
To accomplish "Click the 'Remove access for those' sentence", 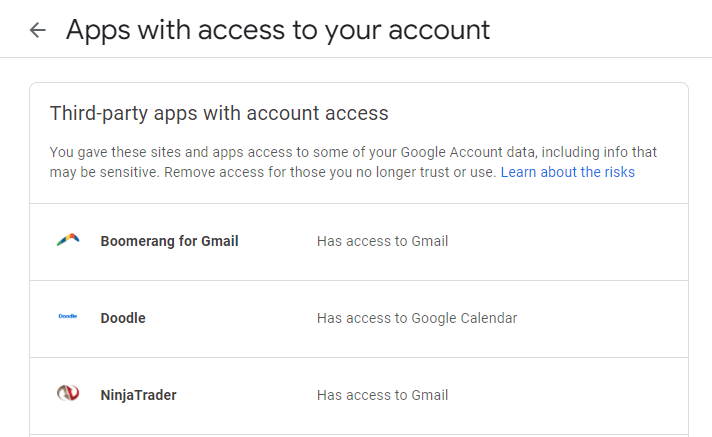I will pyautogui.click(x=330, y=172).
